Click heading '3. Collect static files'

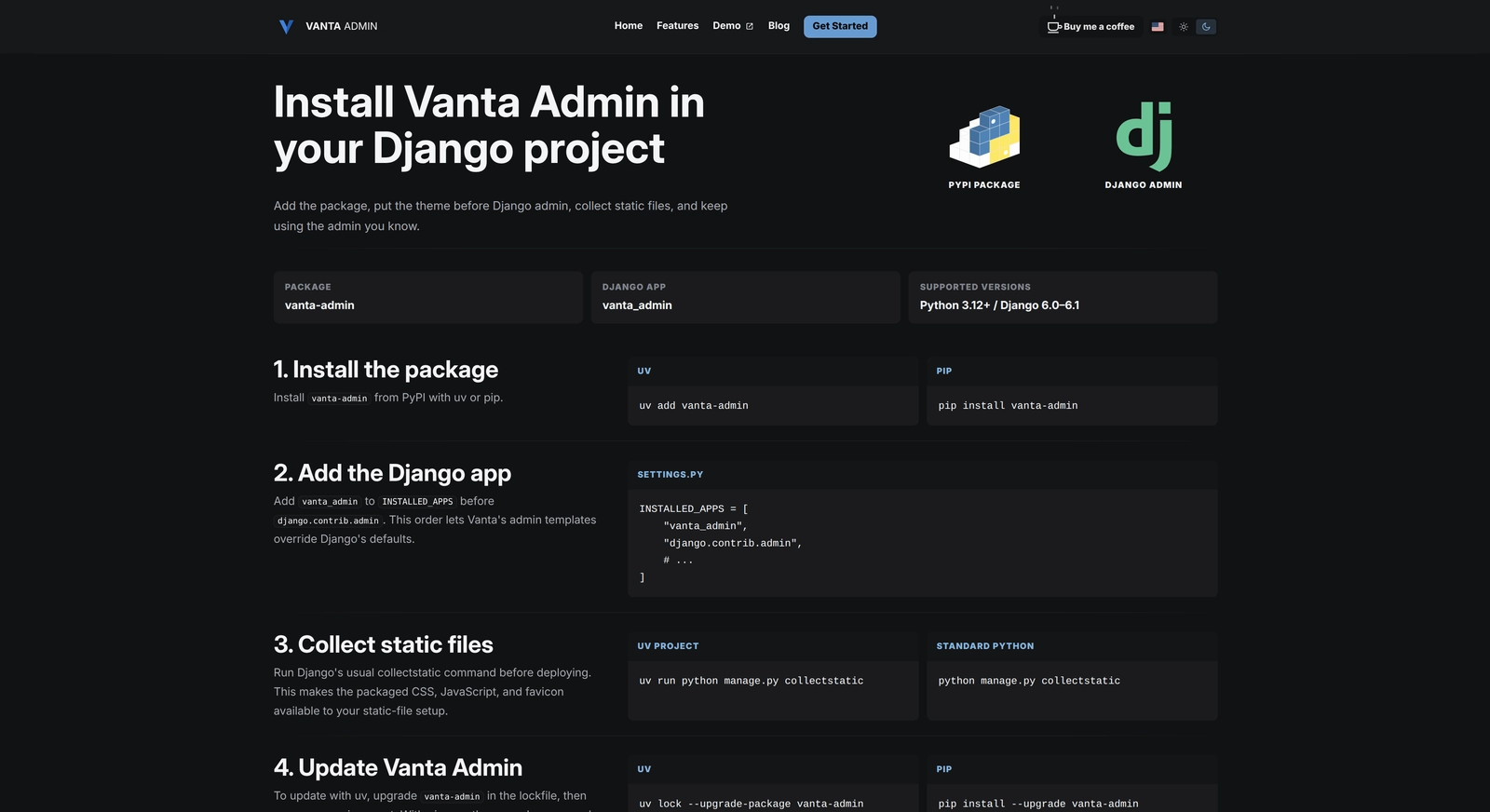click(x=384, y=645)
